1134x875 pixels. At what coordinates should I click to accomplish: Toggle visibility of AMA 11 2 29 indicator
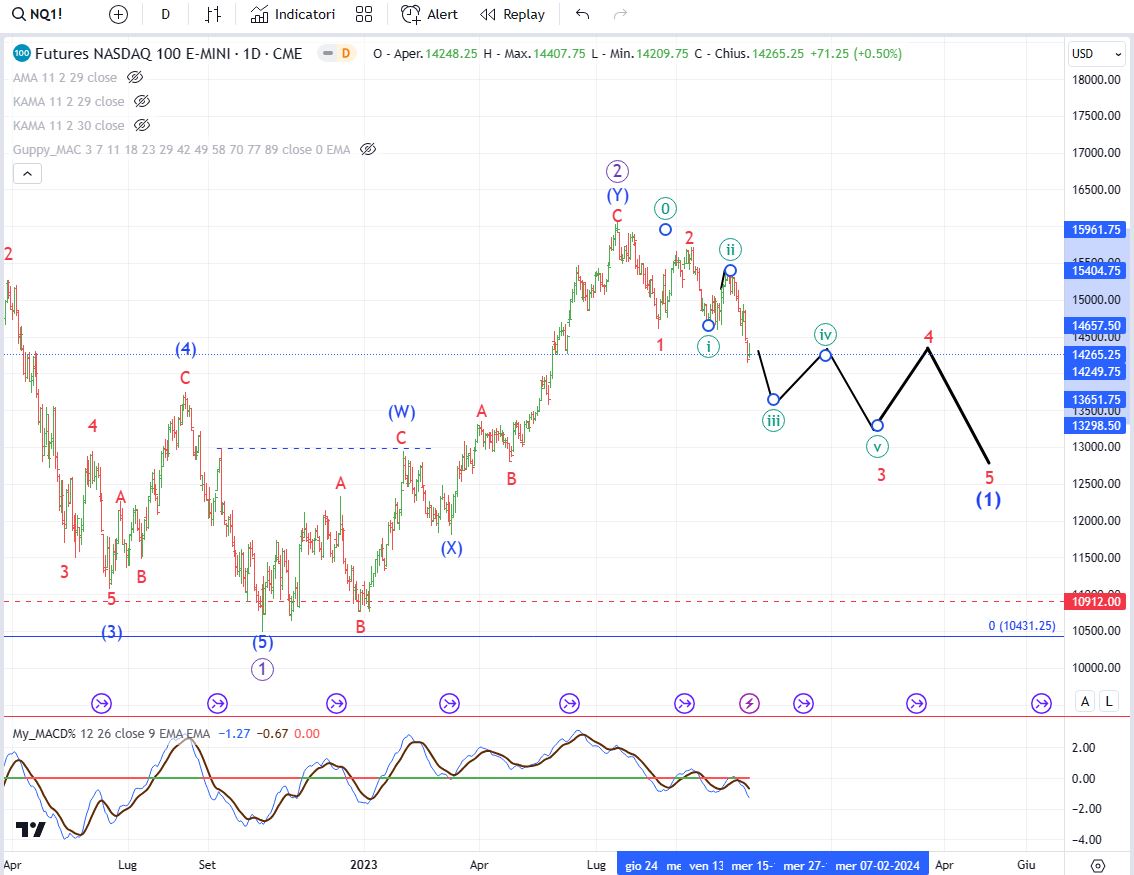point(135,77)
